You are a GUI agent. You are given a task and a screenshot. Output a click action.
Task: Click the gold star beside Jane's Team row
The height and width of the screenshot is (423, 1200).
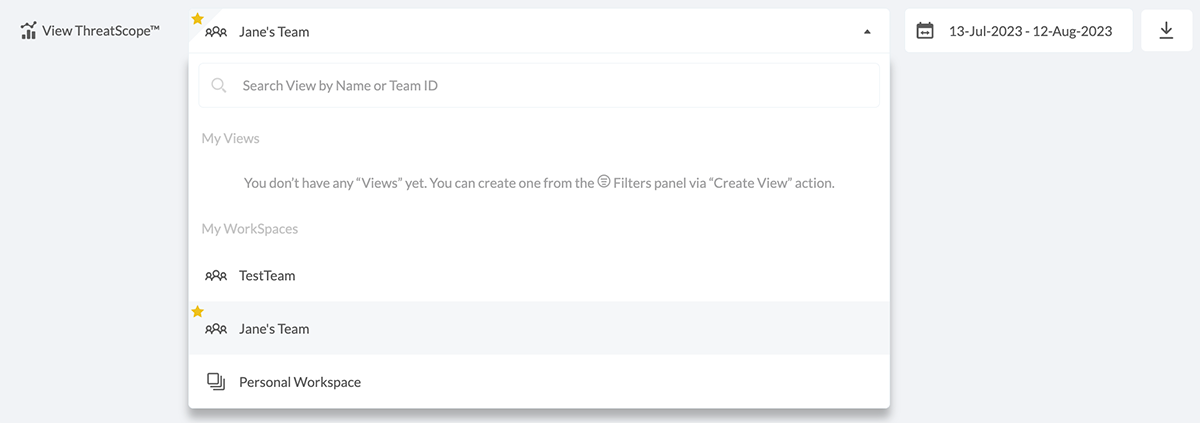point(197,312)
